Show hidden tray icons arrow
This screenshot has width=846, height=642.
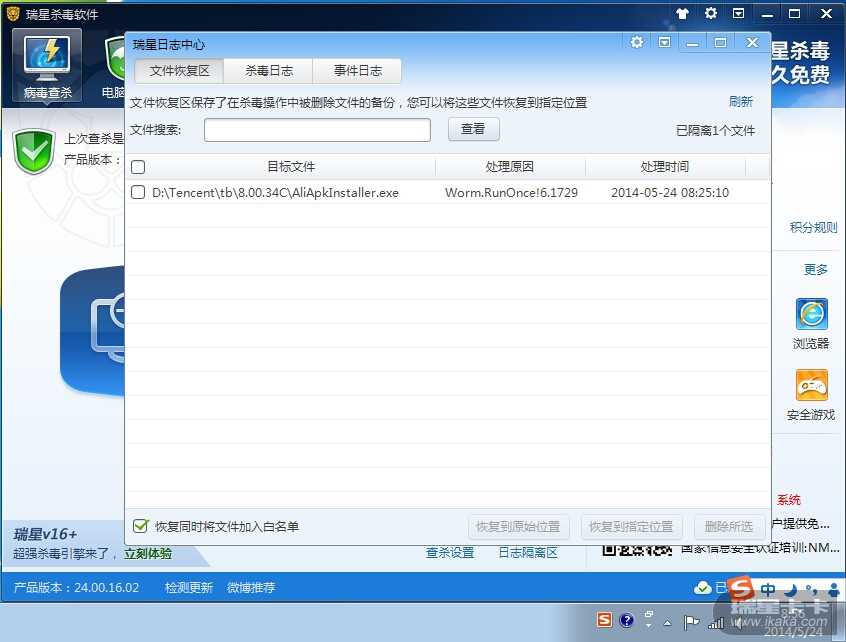pyautogui.click(x=667, y=623)
